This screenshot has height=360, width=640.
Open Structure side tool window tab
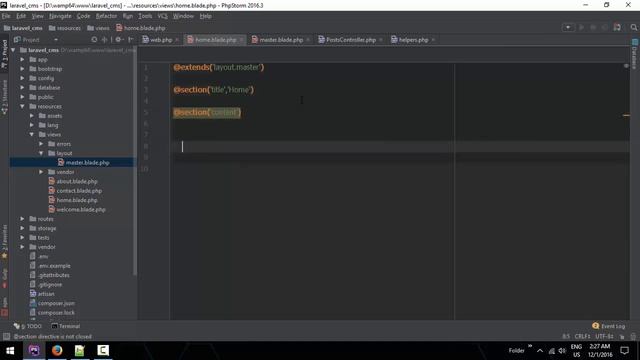4,97
